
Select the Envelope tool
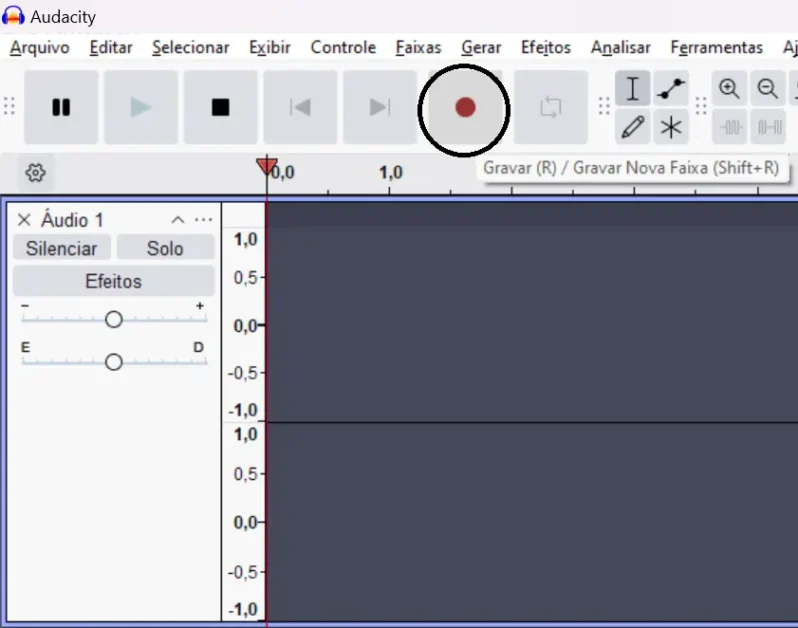coord(671,89)
